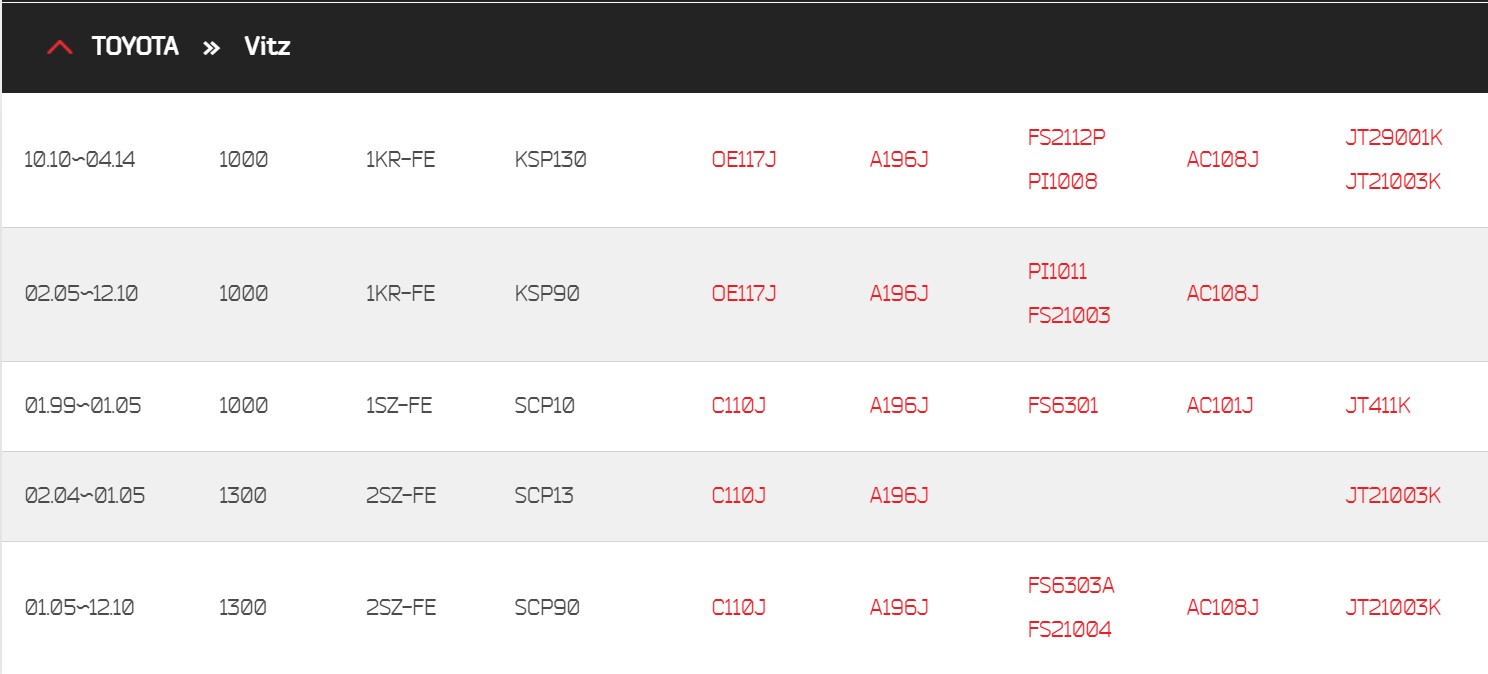The image size is (1488, 674).
Task: Open the JT411K part link
Action: (x=1378, y=406)
